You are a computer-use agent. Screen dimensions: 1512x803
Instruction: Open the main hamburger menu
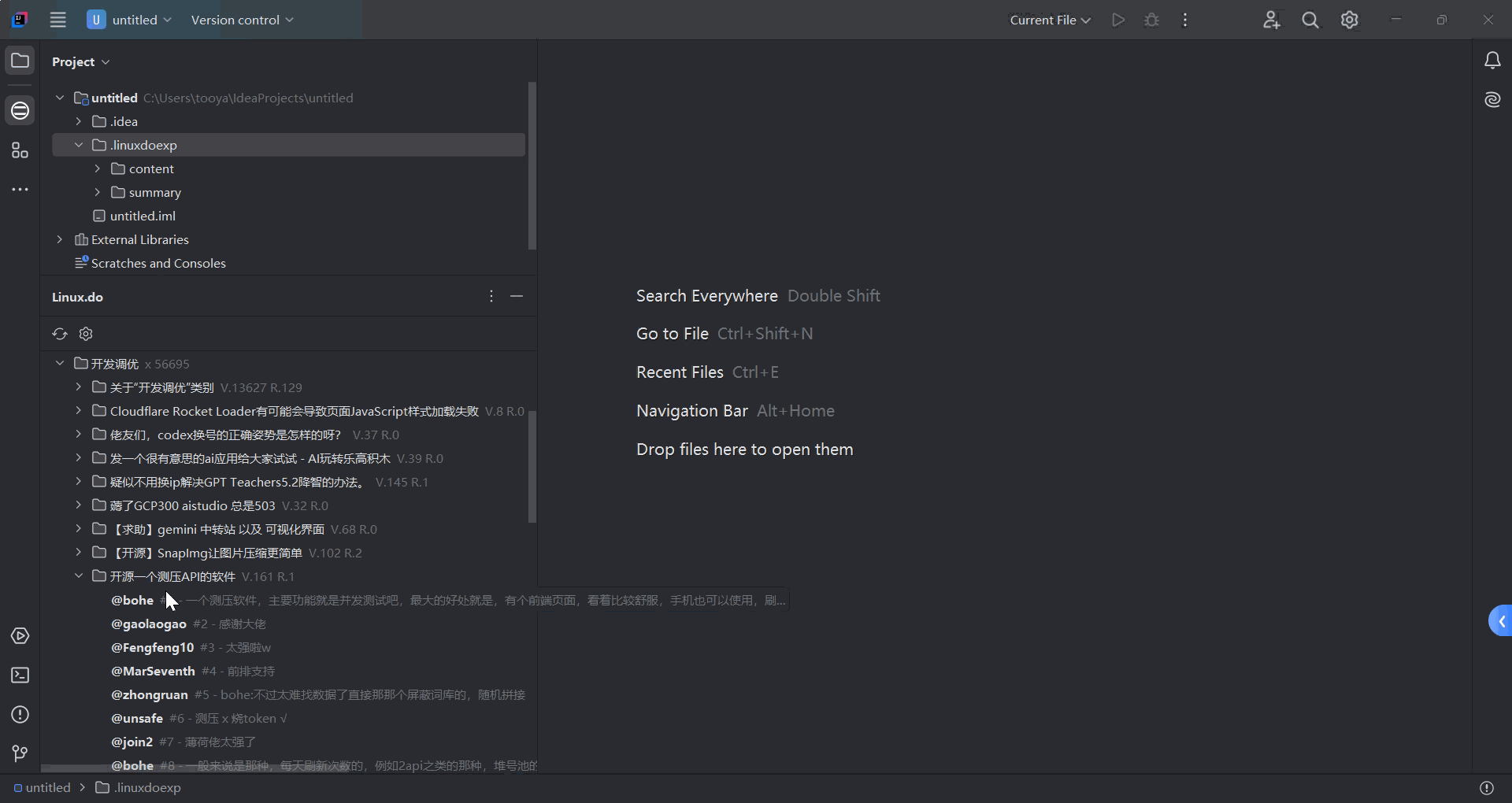click(57, 20)
